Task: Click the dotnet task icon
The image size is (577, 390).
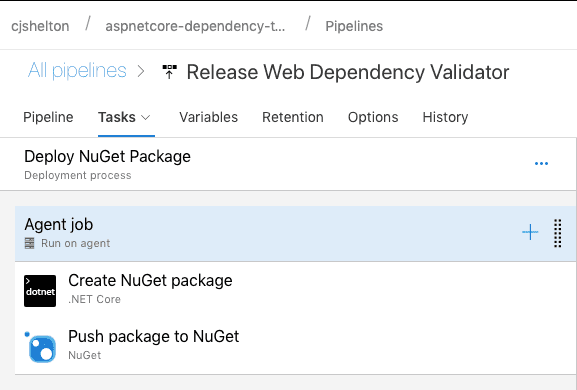Action: pos(40,291)
